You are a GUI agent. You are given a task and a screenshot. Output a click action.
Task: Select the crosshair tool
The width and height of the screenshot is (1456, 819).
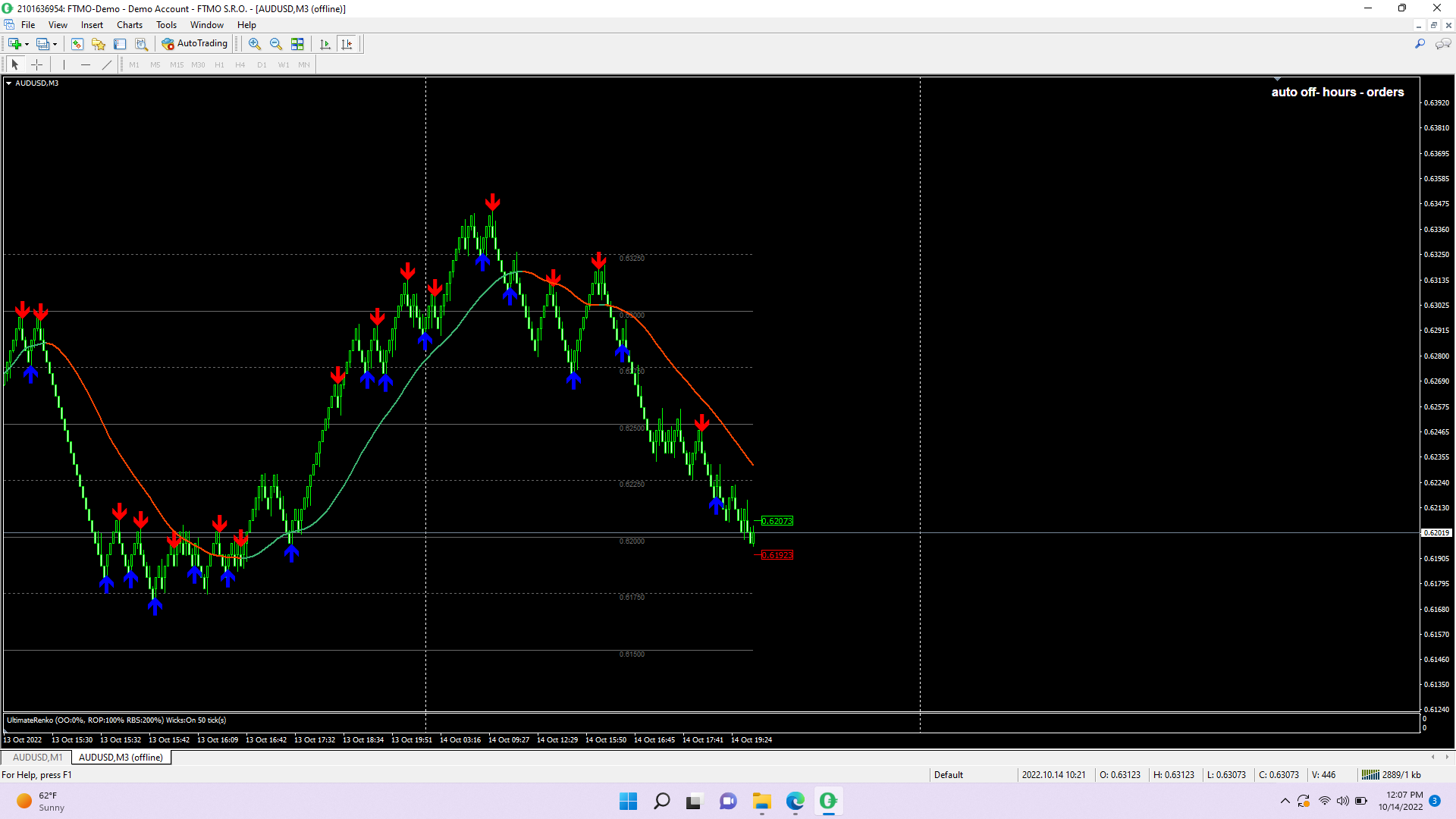[x=36, y=64]
